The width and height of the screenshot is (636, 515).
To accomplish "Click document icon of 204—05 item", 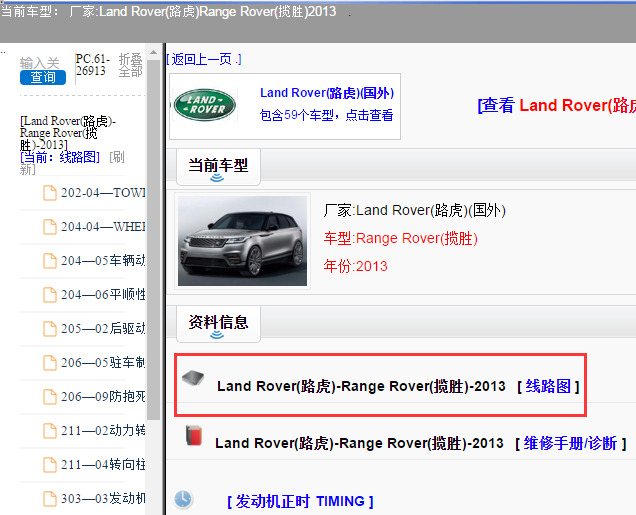I will click(x=50, y=261).
